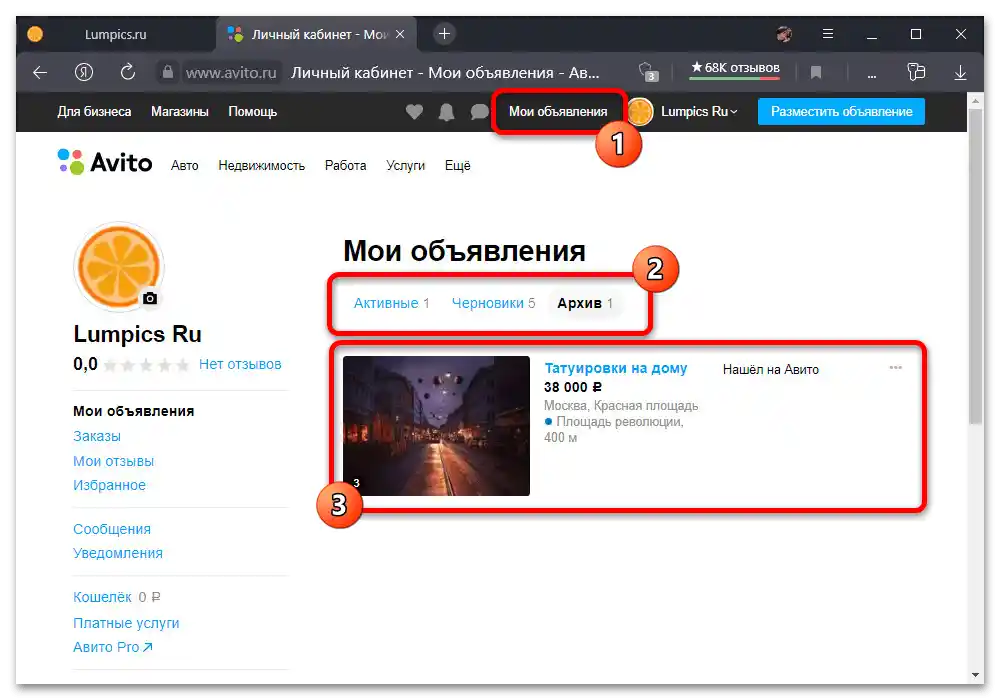Click the scrollbar down arrow
1000x700 pixels.
[x=975, y=674]
